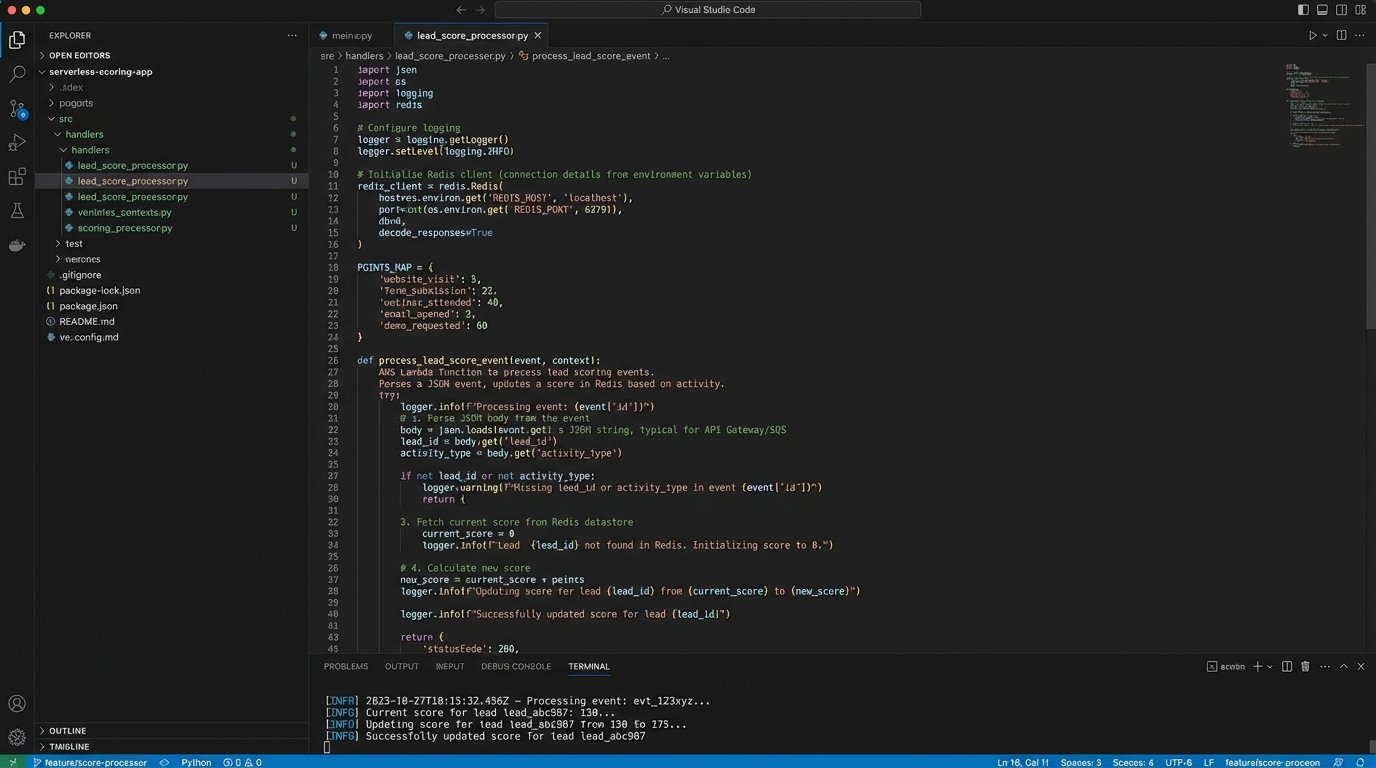Click the Python language indicator in status bar
Image resolution: width=1376 pixels, height=768 pixels.
(x=196, y=762)
